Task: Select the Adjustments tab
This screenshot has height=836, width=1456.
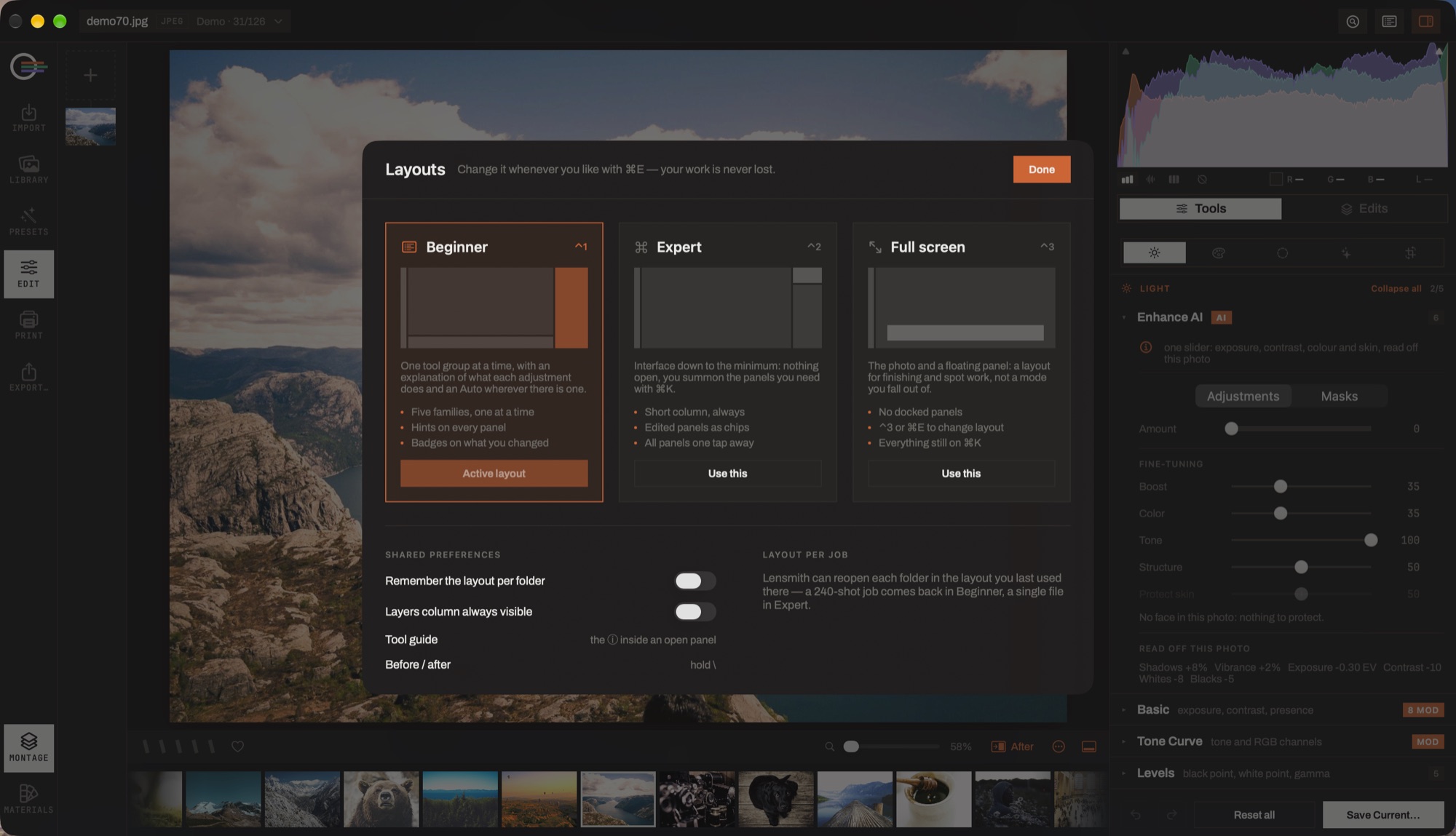Action: click(1243, 396)
